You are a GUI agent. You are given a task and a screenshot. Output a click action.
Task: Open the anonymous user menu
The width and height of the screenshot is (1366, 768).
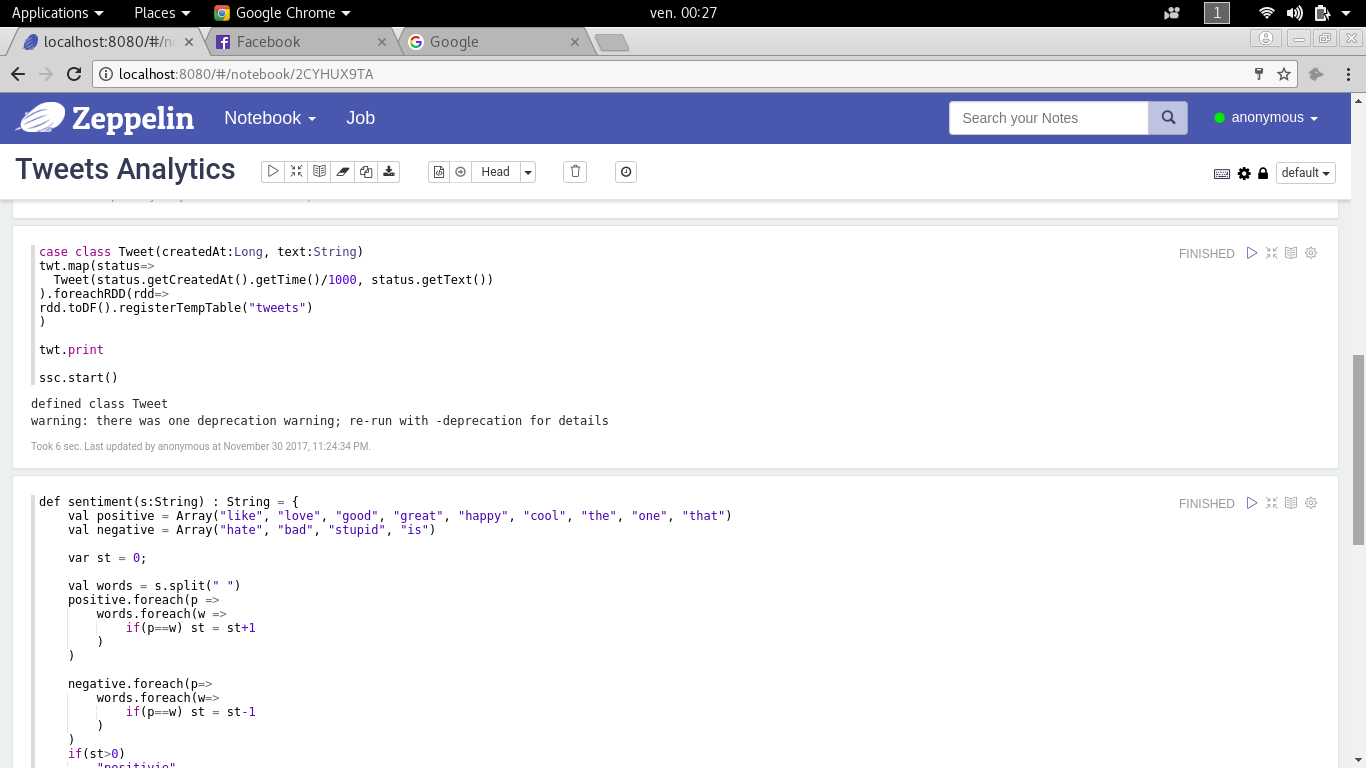coord(1266,118)
